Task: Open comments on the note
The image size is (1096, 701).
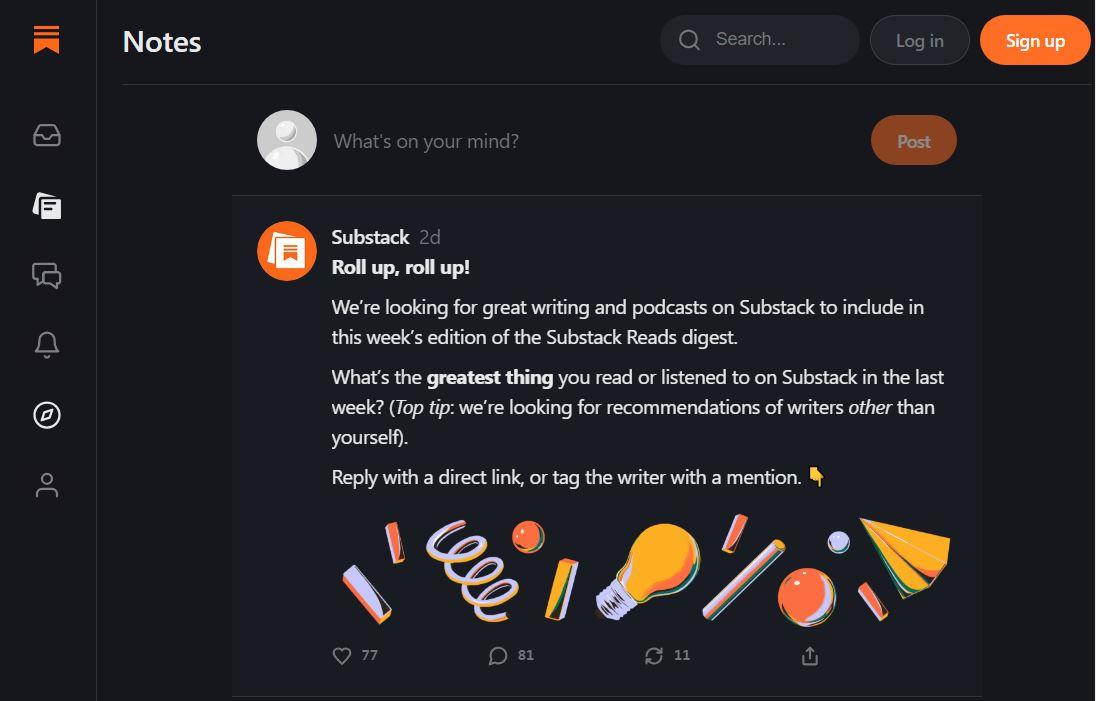Action: click(498, 656)
